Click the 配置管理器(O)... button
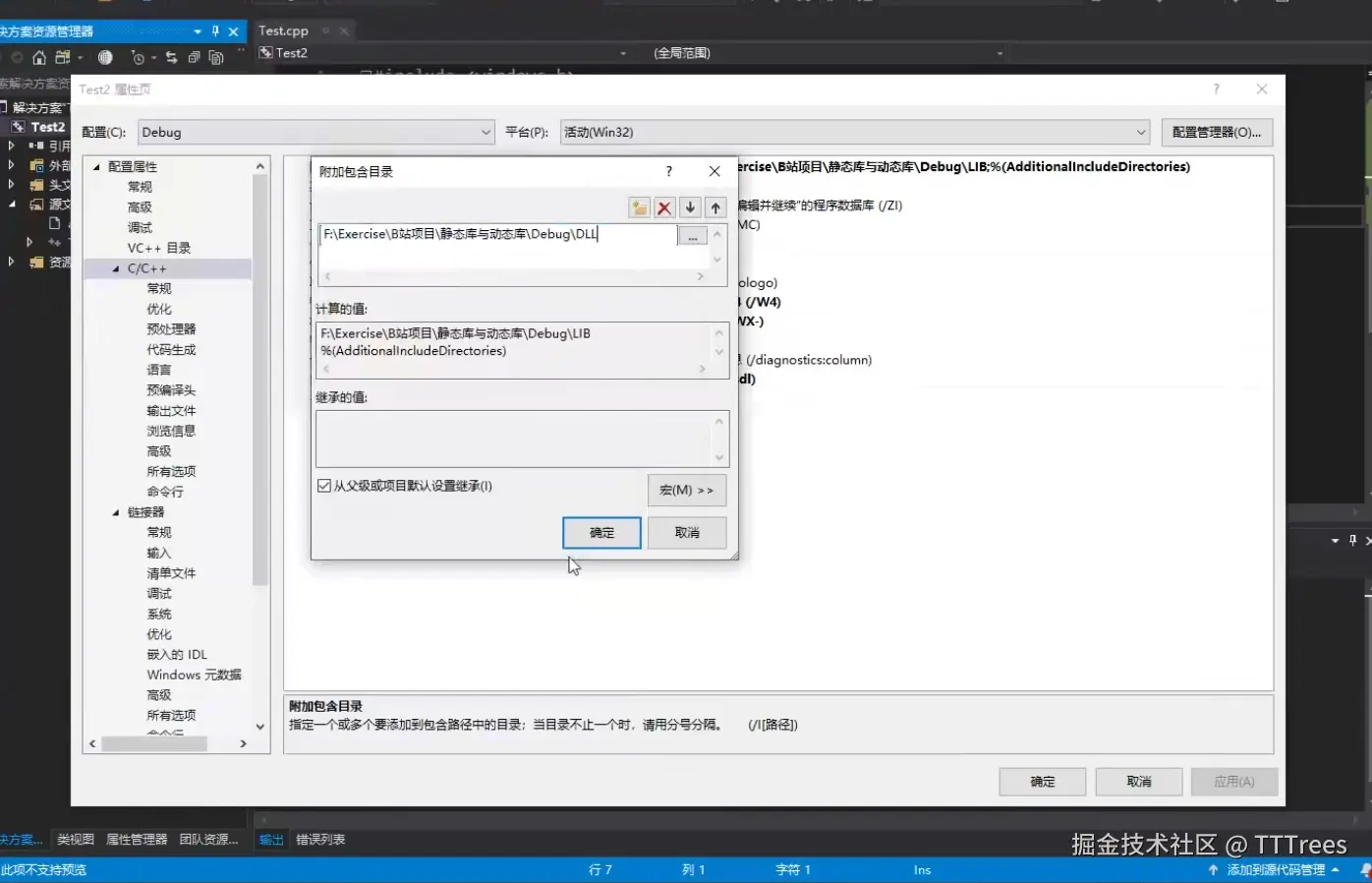This screenshot has width=1372, height=883. pyautogui.click(x=1217, y=132)
